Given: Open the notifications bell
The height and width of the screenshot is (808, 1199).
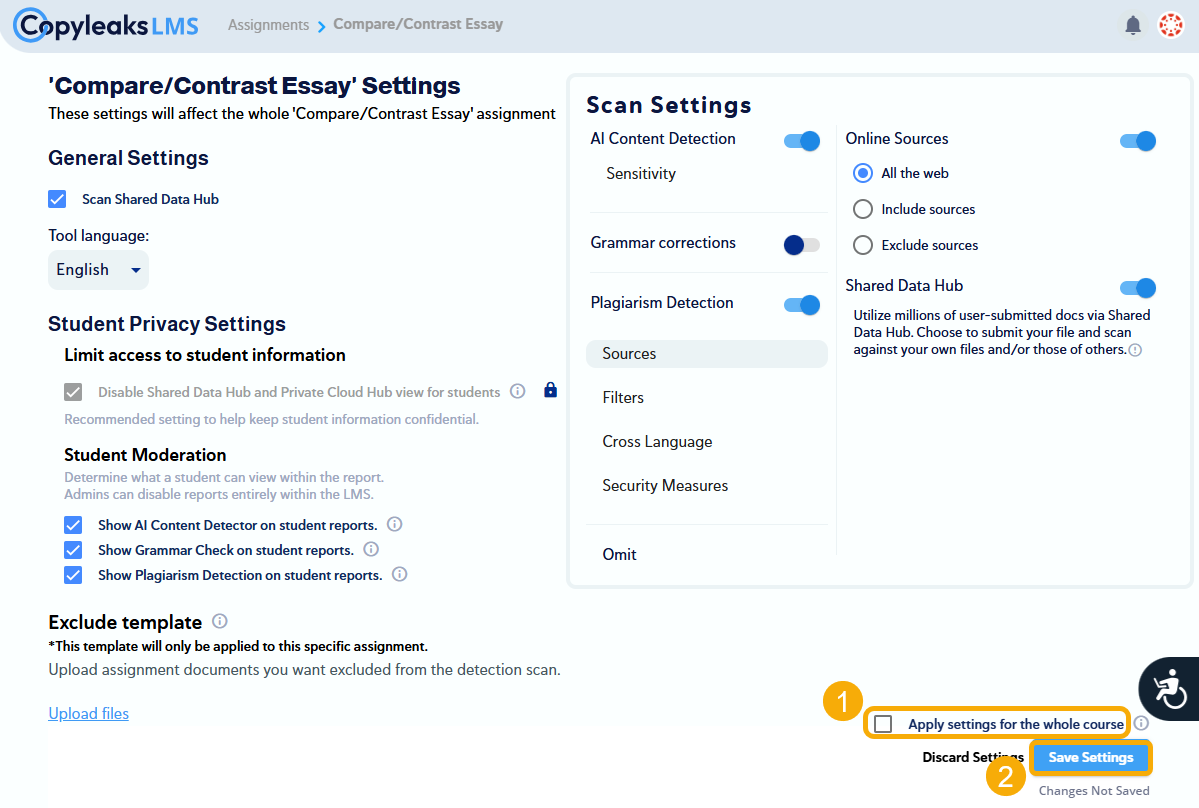Looking at the screenshot, I should pos(1133,24).
